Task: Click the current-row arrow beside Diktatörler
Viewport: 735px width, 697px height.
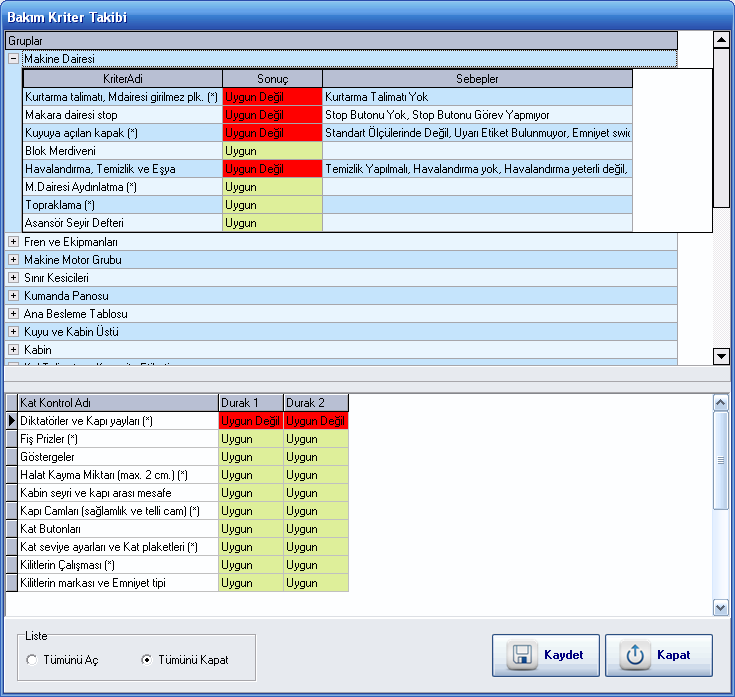Action: 12,421
